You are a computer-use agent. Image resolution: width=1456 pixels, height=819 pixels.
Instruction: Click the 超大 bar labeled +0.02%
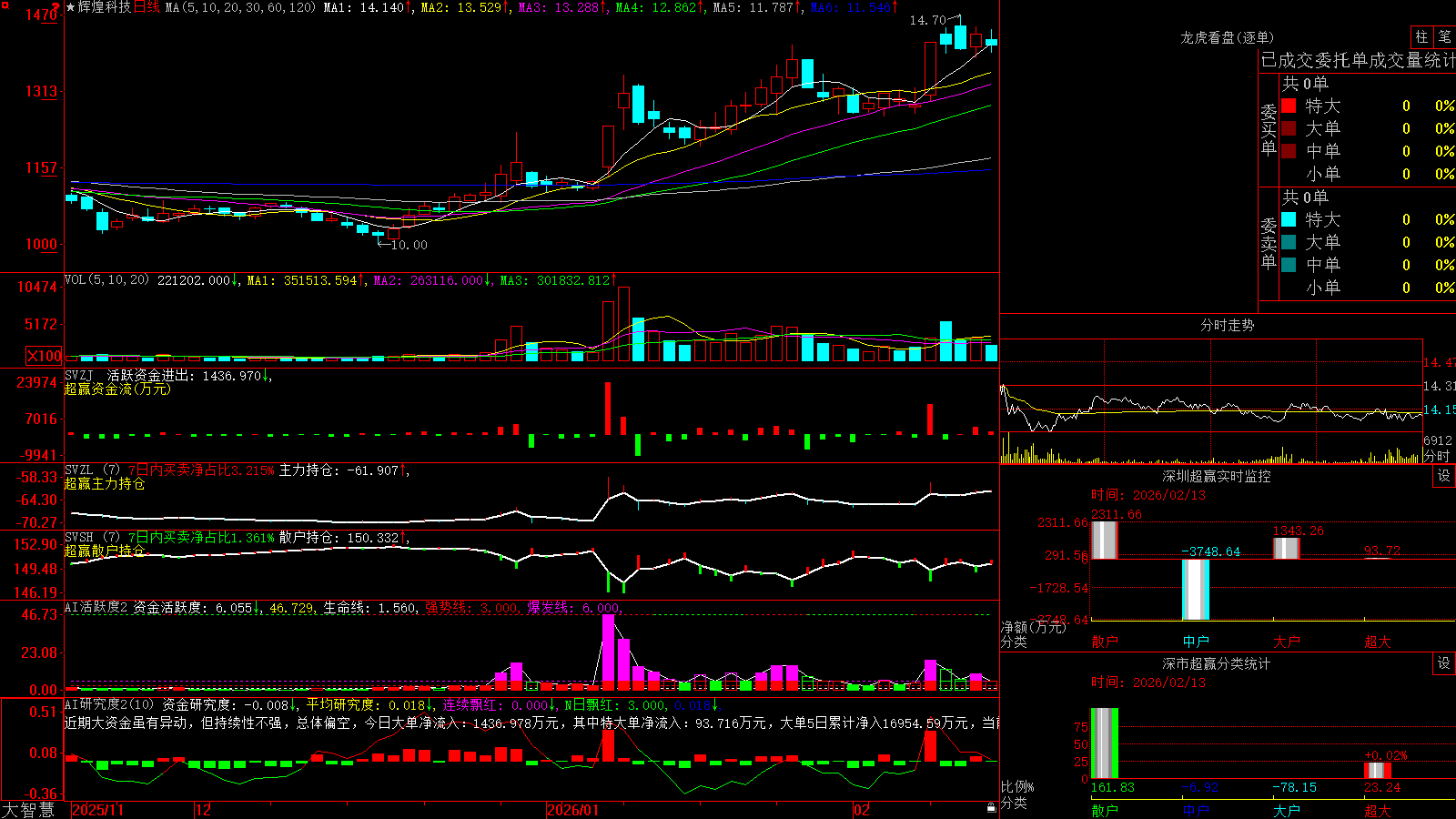(x=1378, y=771)
